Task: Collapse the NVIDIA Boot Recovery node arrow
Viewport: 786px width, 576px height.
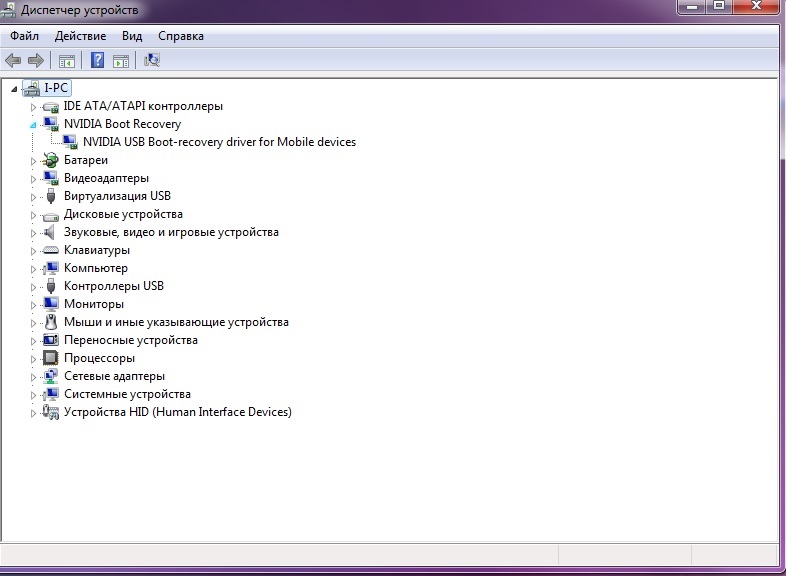Action: 33,125
